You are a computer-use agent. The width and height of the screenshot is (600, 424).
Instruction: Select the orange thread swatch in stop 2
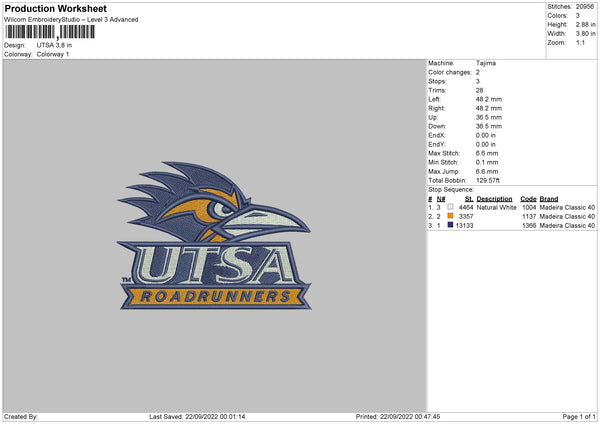pyautogui.click(x=451, y=216)
